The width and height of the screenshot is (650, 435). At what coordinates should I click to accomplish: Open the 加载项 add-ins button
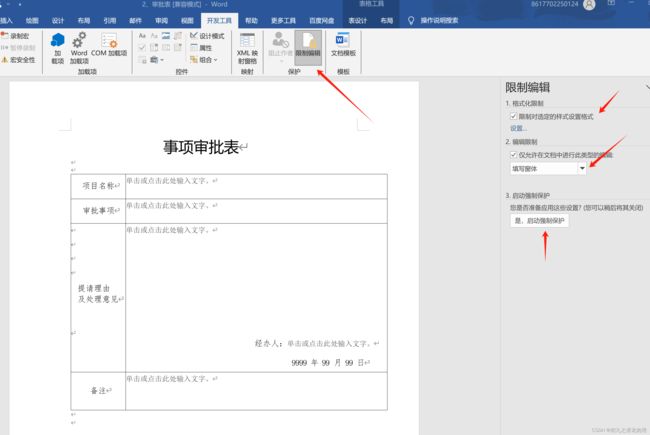[x=57, y=48]
